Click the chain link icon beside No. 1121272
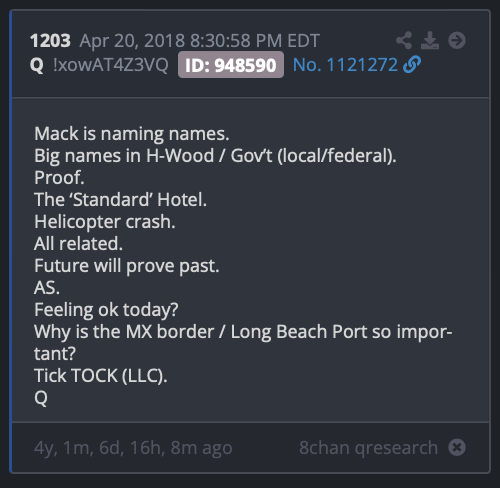The image size is (500, 488). pos(412,64)
